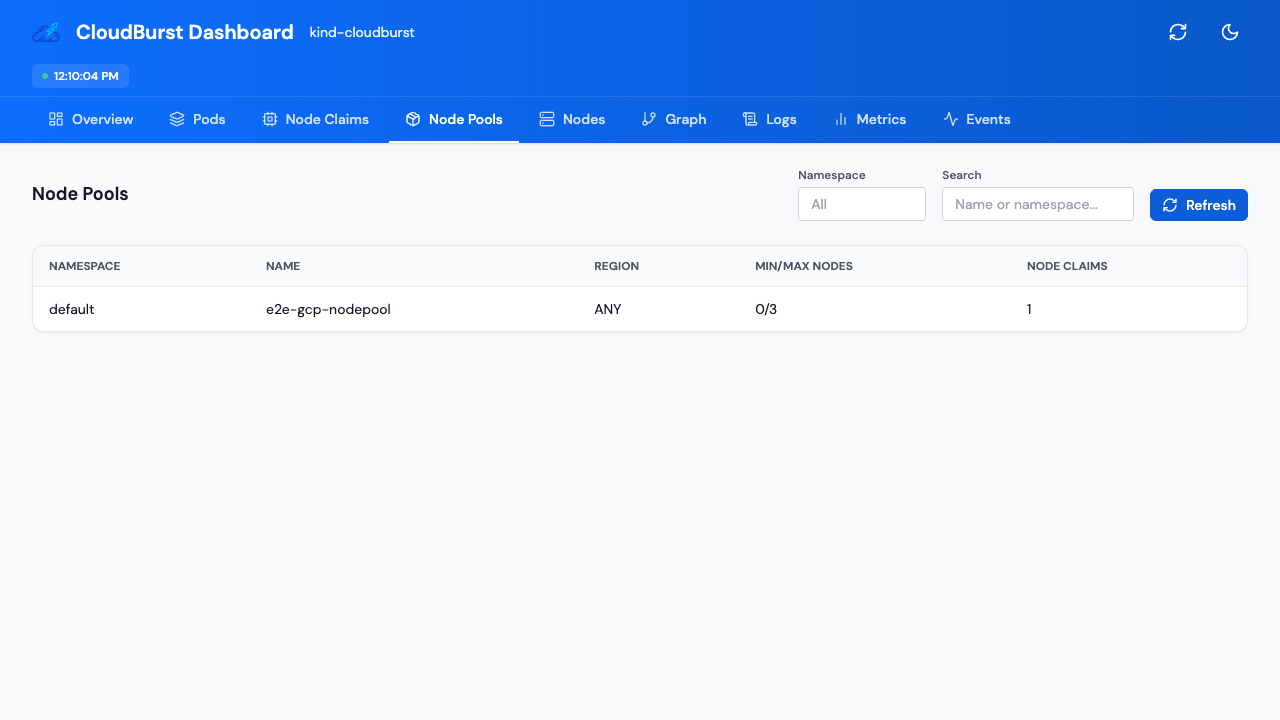Switch to the Node Pools tab
Screen dimensions: 1280x720
454,119
